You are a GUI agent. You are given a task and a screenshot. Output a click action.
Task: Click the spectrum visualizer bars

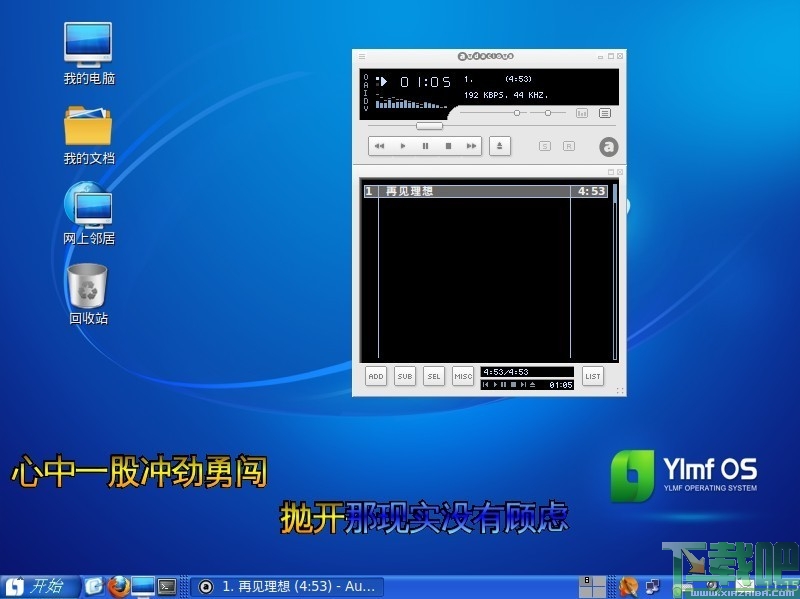click(411, 102)
